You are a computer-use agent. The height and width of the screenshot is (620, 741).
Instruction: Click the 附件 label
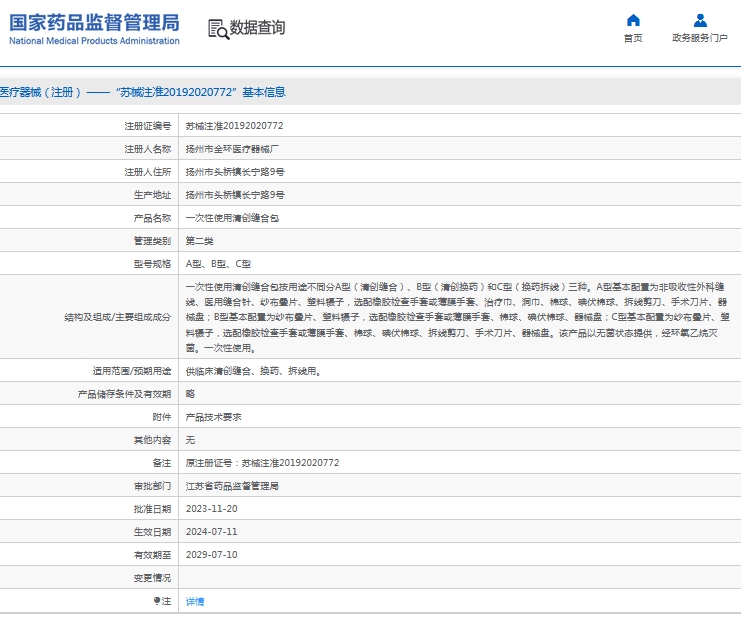pyautogui.click(x=162, y=417)
